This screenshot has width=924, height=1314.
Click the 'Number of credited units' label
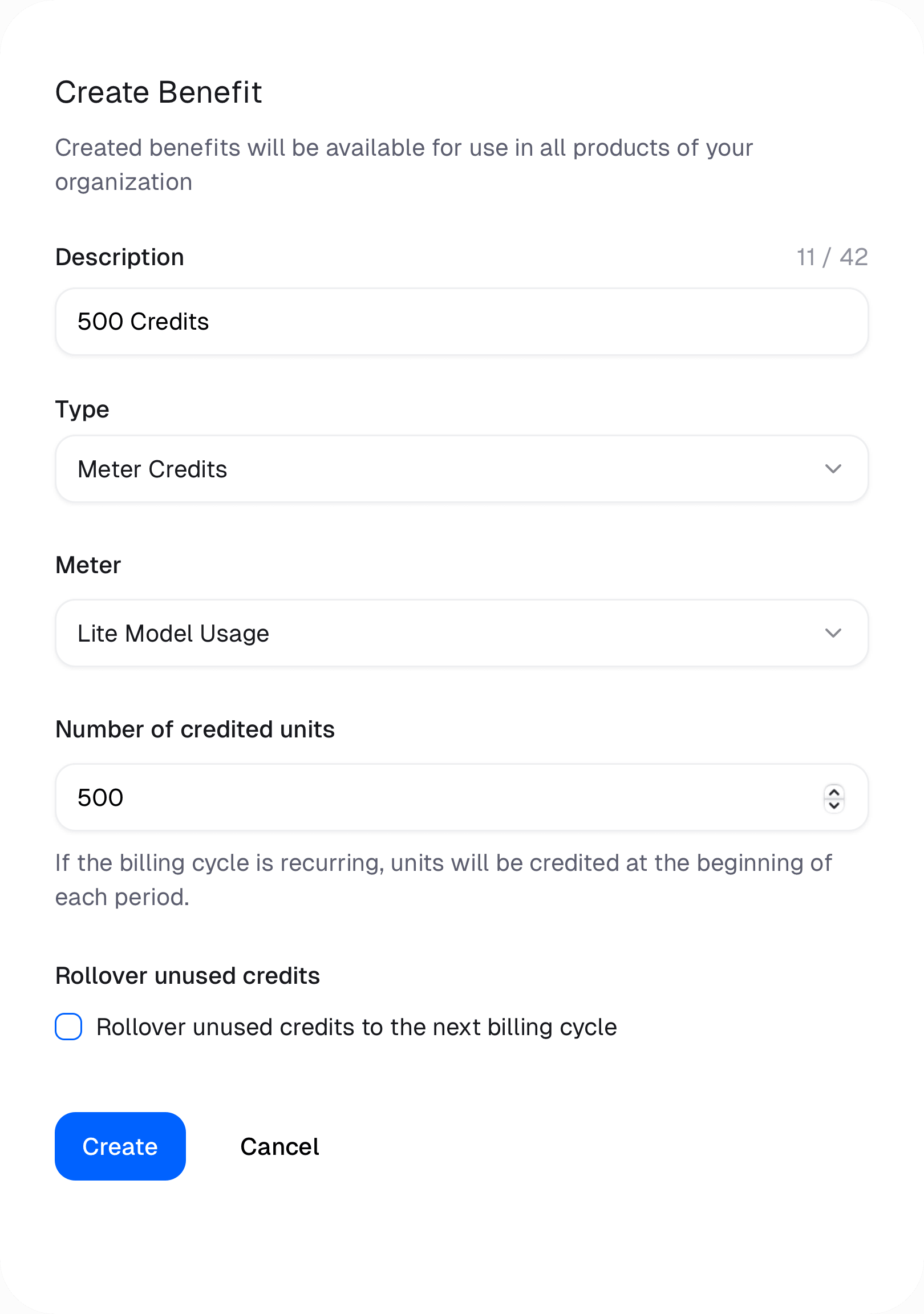point(195,729)
